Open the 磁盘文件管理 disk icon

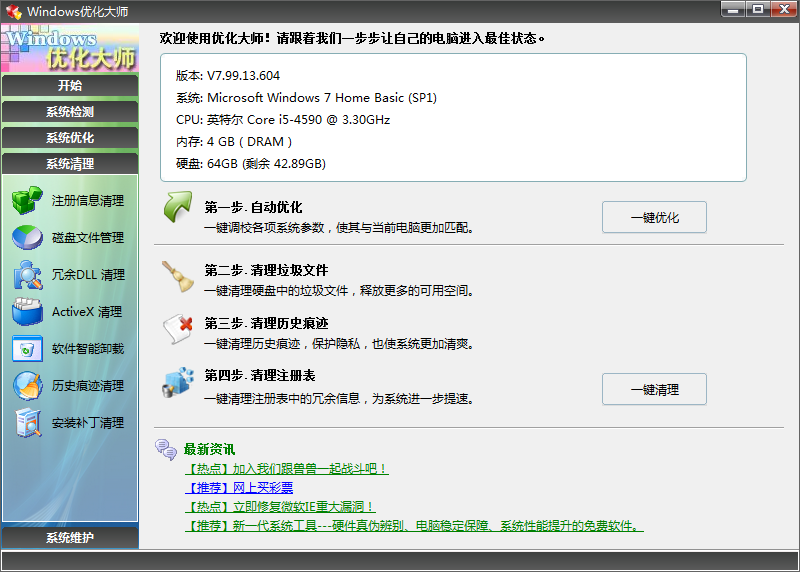point(27,237)
